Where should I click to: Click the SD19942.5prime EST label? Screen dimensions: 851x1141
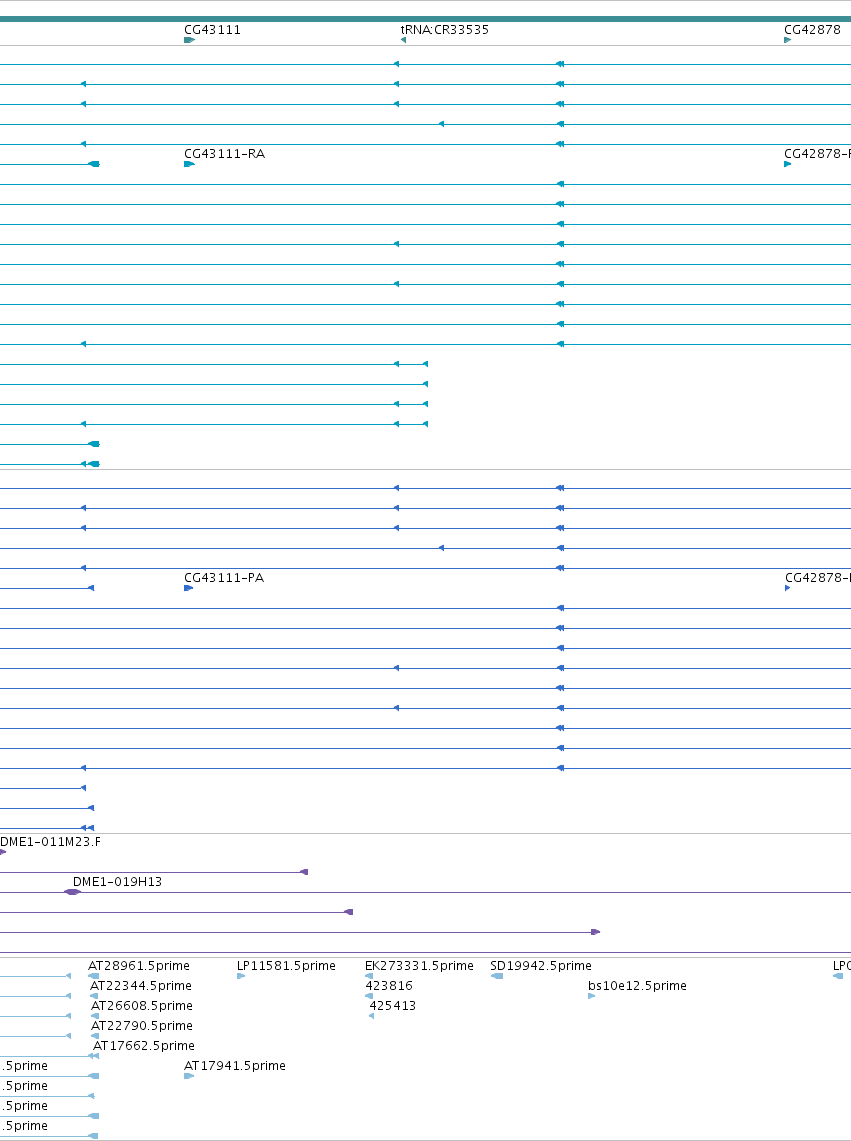(x=541, y=966)
